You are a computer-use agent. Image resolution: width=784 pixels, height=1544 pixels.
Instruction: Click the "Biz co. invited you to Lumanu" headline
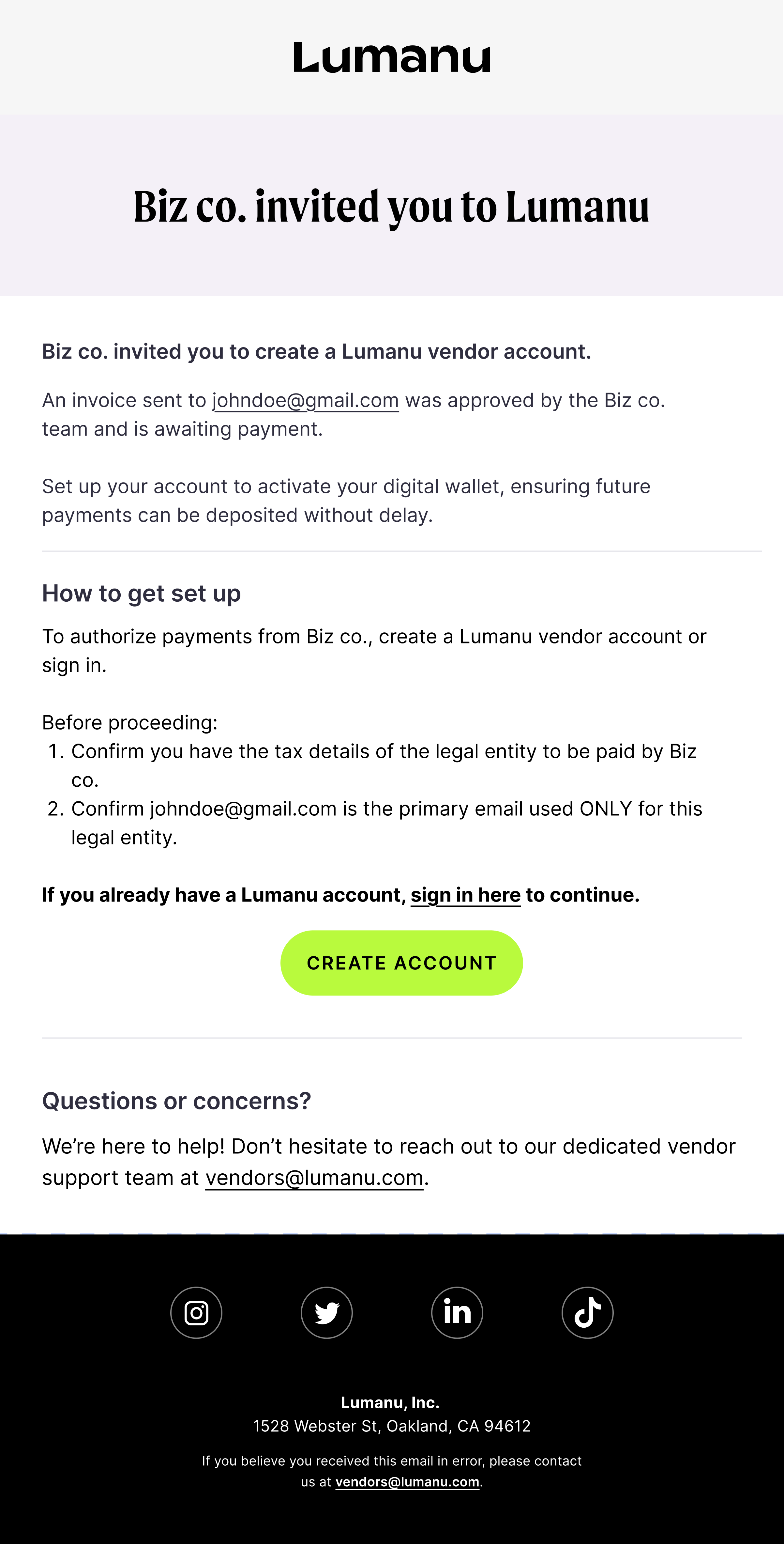coord(392,207)
